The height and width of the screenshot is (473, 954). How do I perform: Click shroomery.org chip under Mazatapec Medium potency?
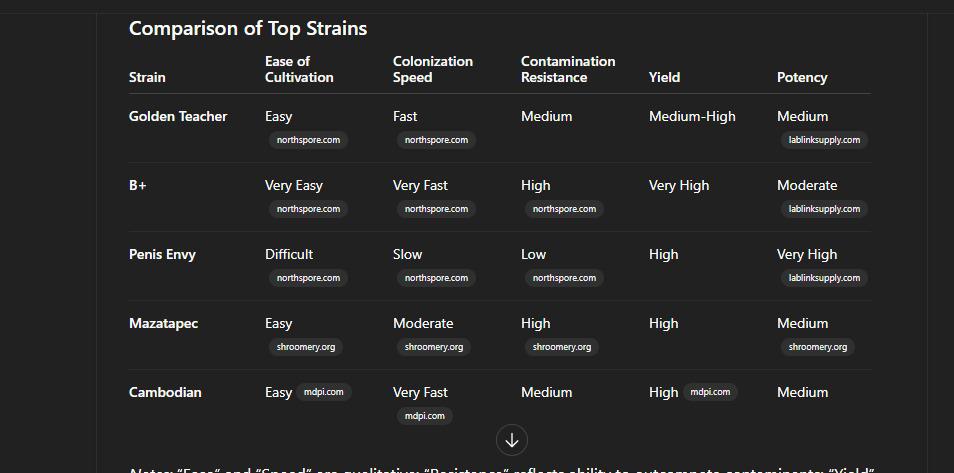click(x=818, y=347)
